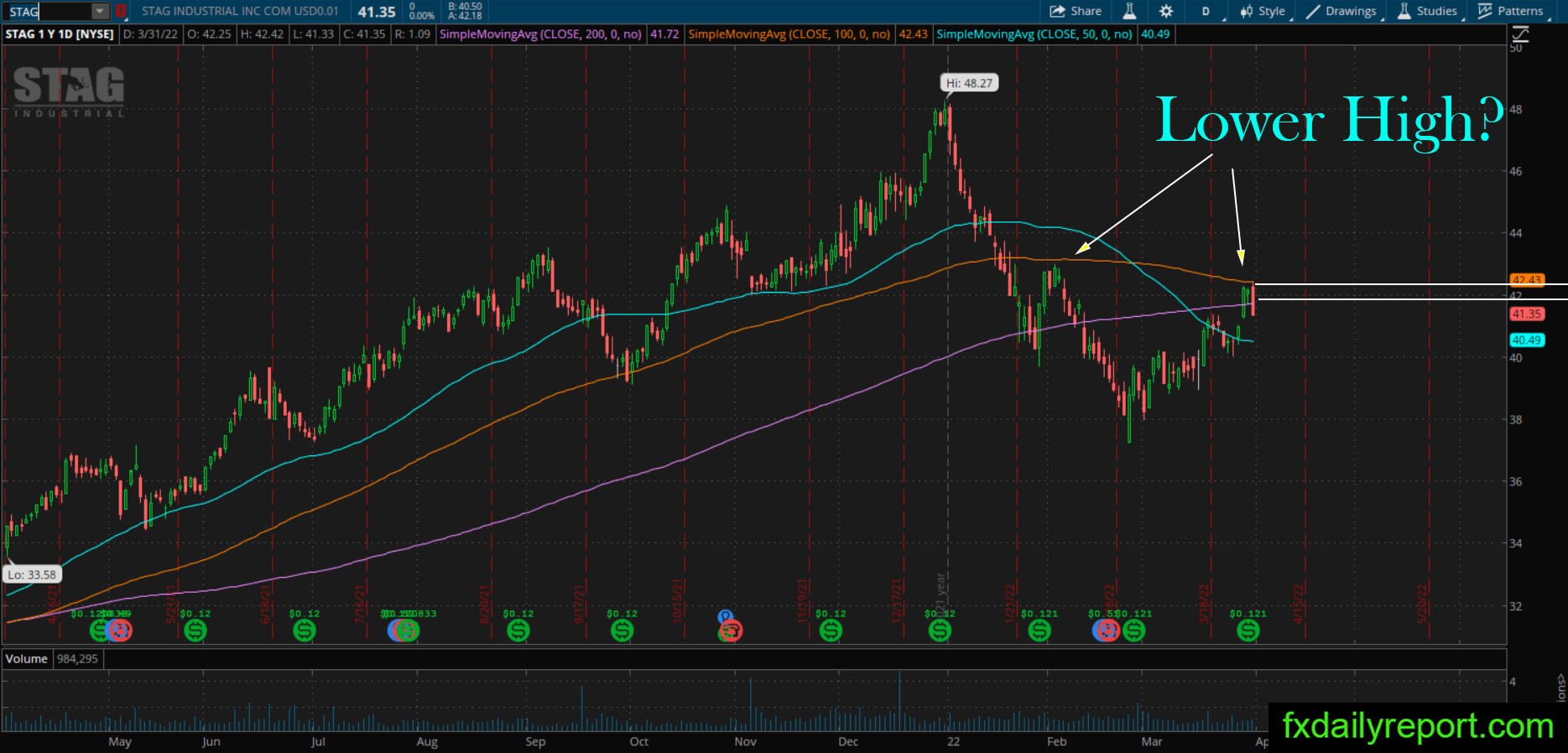Click the L: 41.33 low price readout
This screenshot has width=1568, height=753.
point(313,34)
